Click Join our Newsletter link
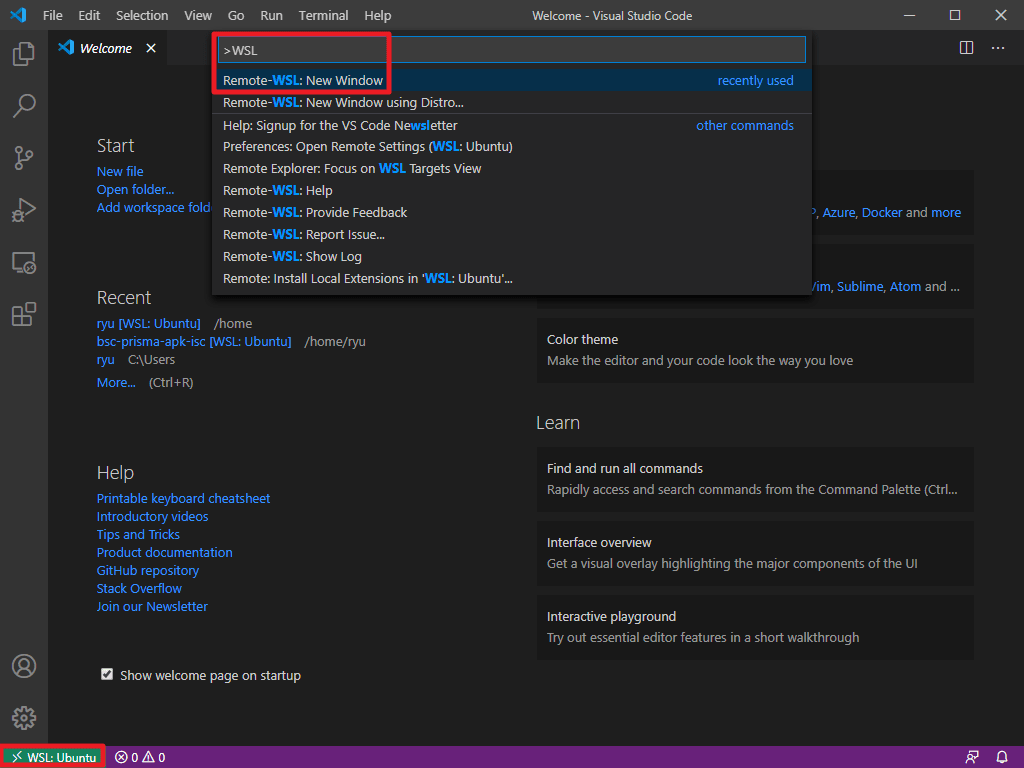 coord(152,607)
